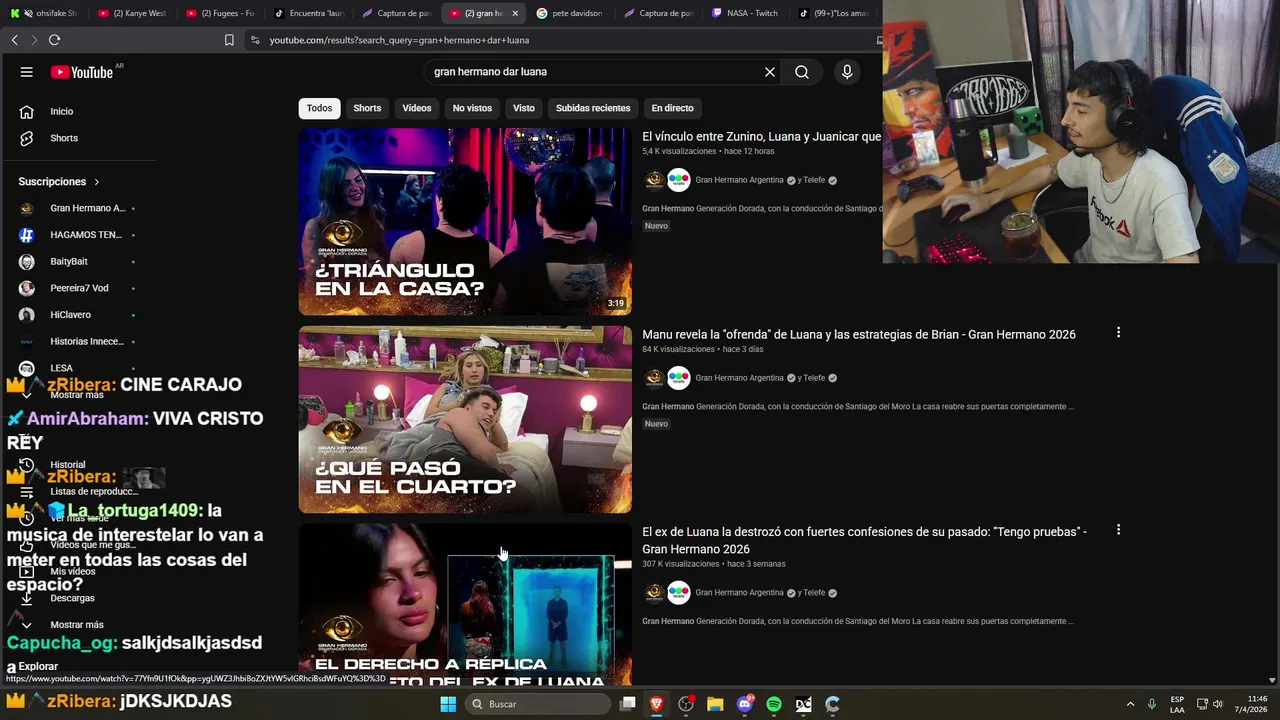The image size is (1280, 720).
Task: Click the magnifier search button
Action: pyautogui.click(x=802, y=72)
